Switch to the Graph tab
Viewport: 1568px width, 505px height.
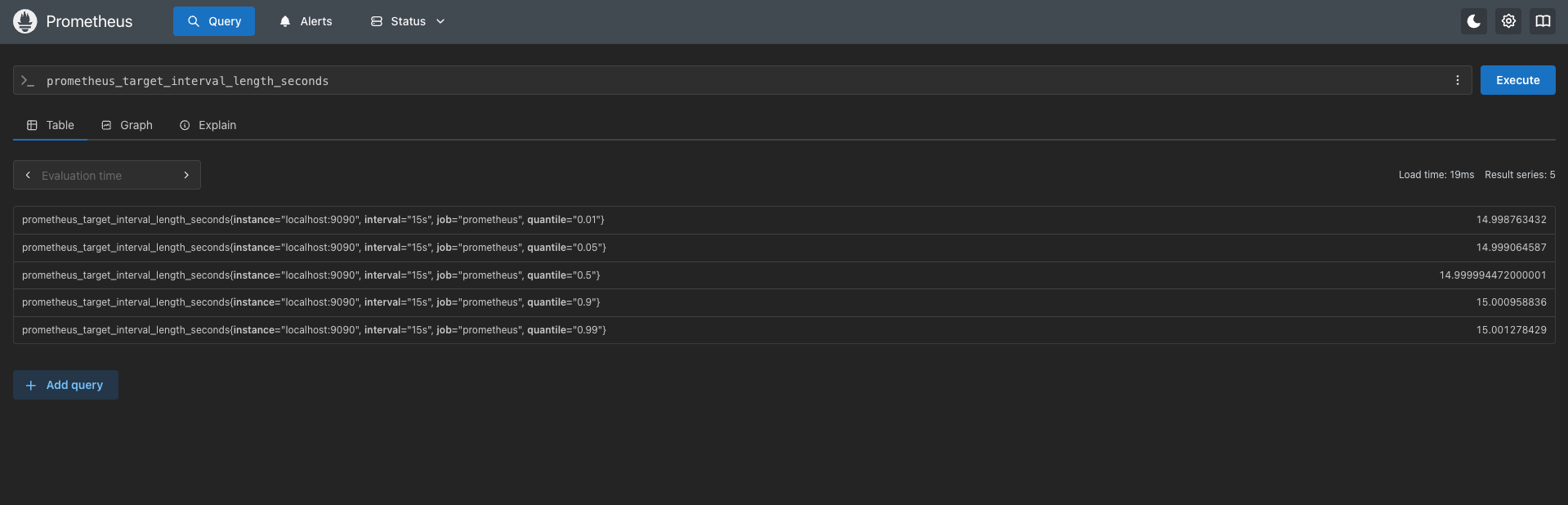[127, 125]
